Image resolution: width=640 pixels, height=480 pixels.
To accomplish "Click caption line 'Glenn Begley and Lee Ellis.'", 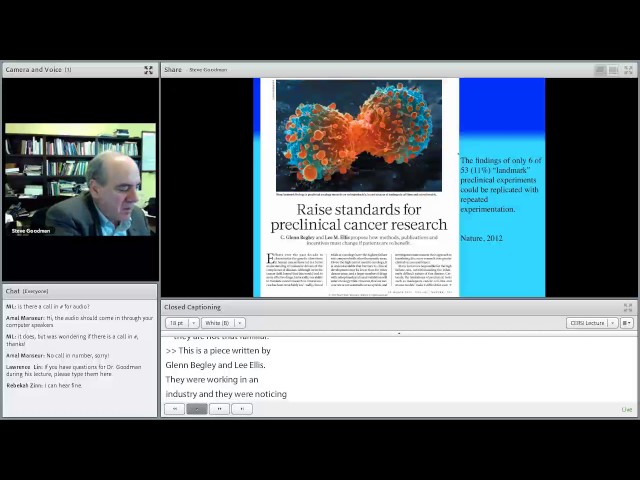I will click(216, 365).
